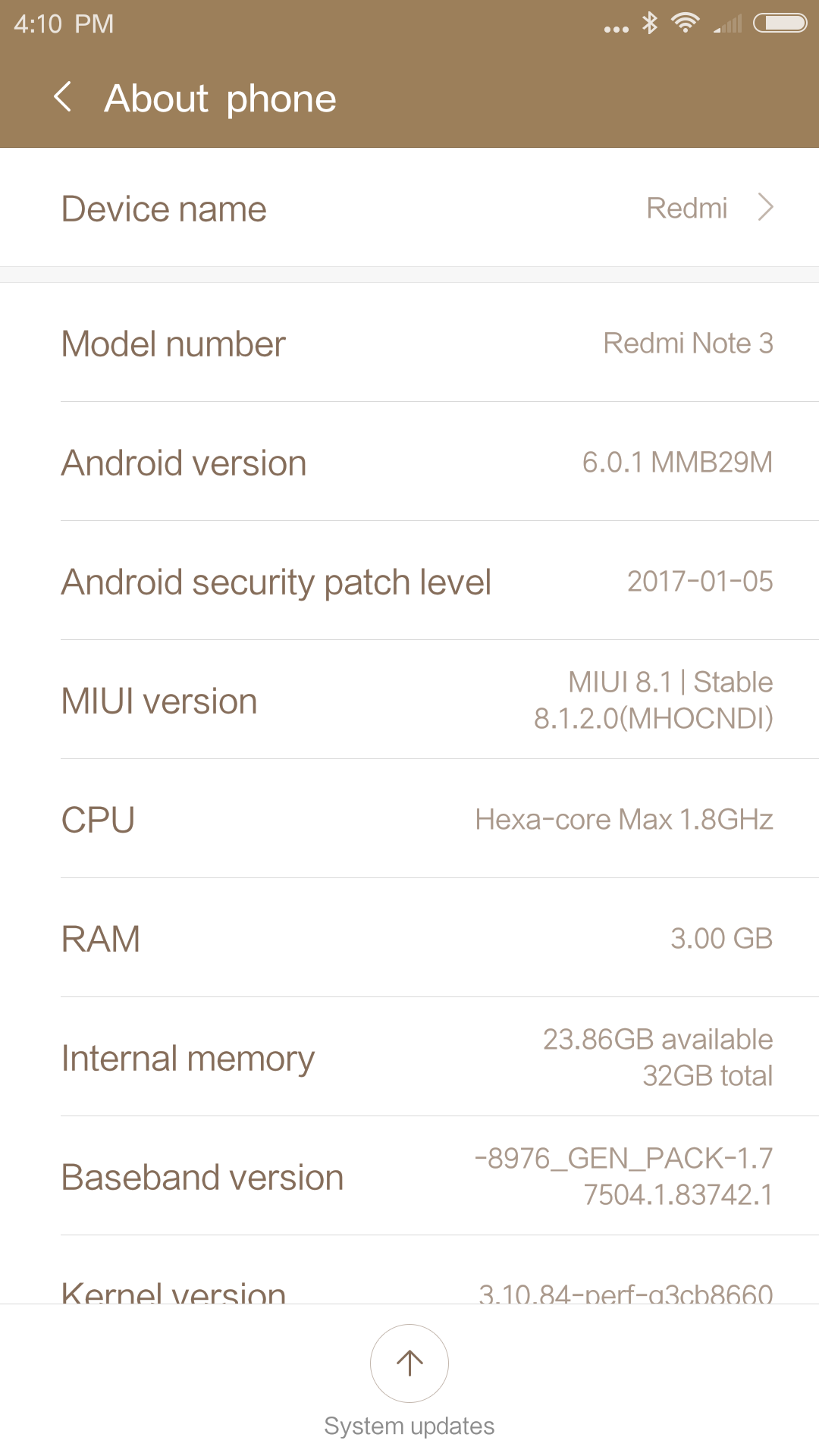This screenshot has height=1456, width=819.
Task: Tap the Wi-Fi status icon
Action: click(686, 24)
